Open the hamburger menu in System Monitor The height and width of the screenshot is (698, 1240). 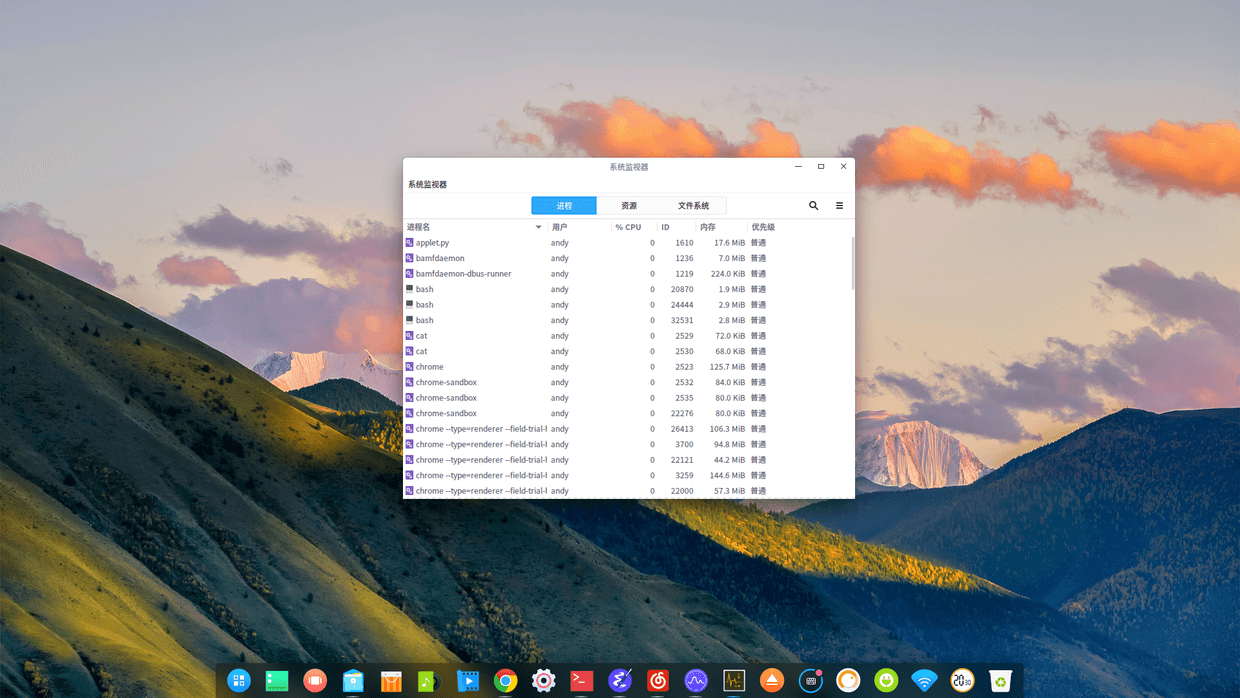tap(839, 205)
